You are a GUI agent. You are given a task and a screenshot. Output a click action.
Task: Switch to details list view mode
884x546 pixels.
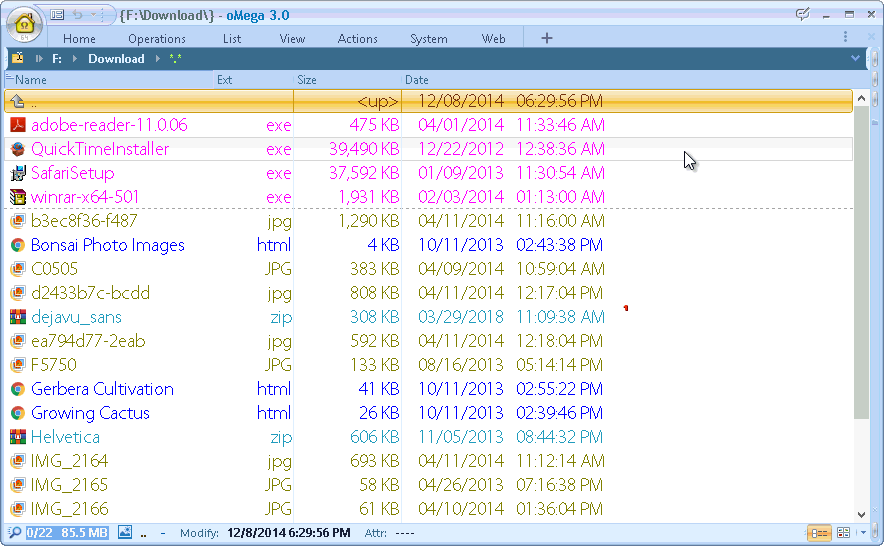pos(819,533)
